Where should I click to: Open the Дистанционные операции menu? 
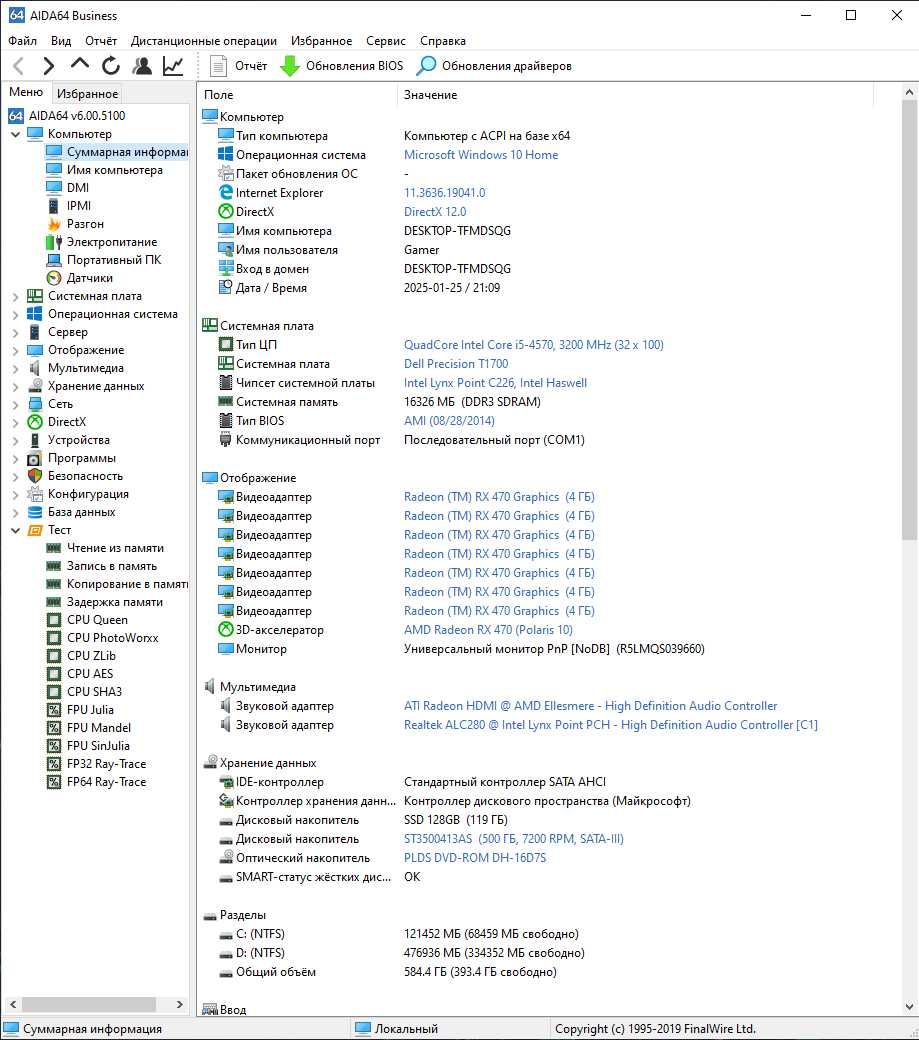[204, 40]
